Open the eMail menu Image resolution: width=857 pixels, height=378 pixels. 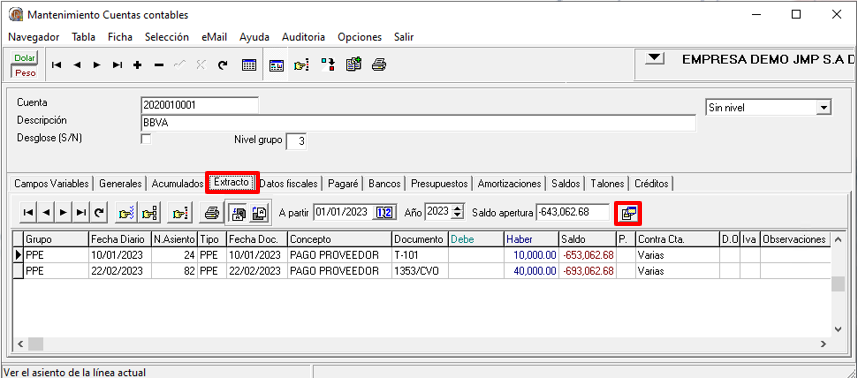[x=214, y=37]
